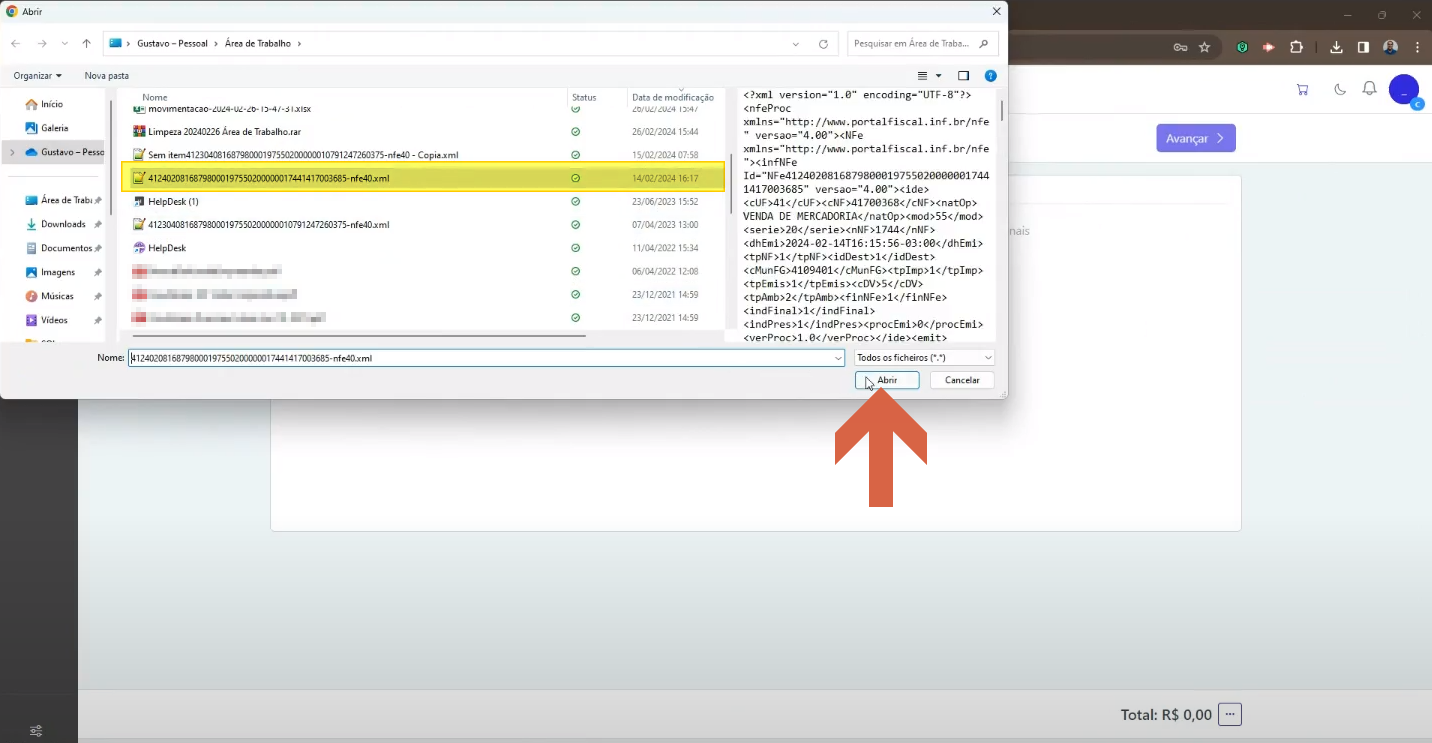This screenshot has height=743, width=1432.
Task: Click the Abrir button in the dialog
Action: coord(887,380)
